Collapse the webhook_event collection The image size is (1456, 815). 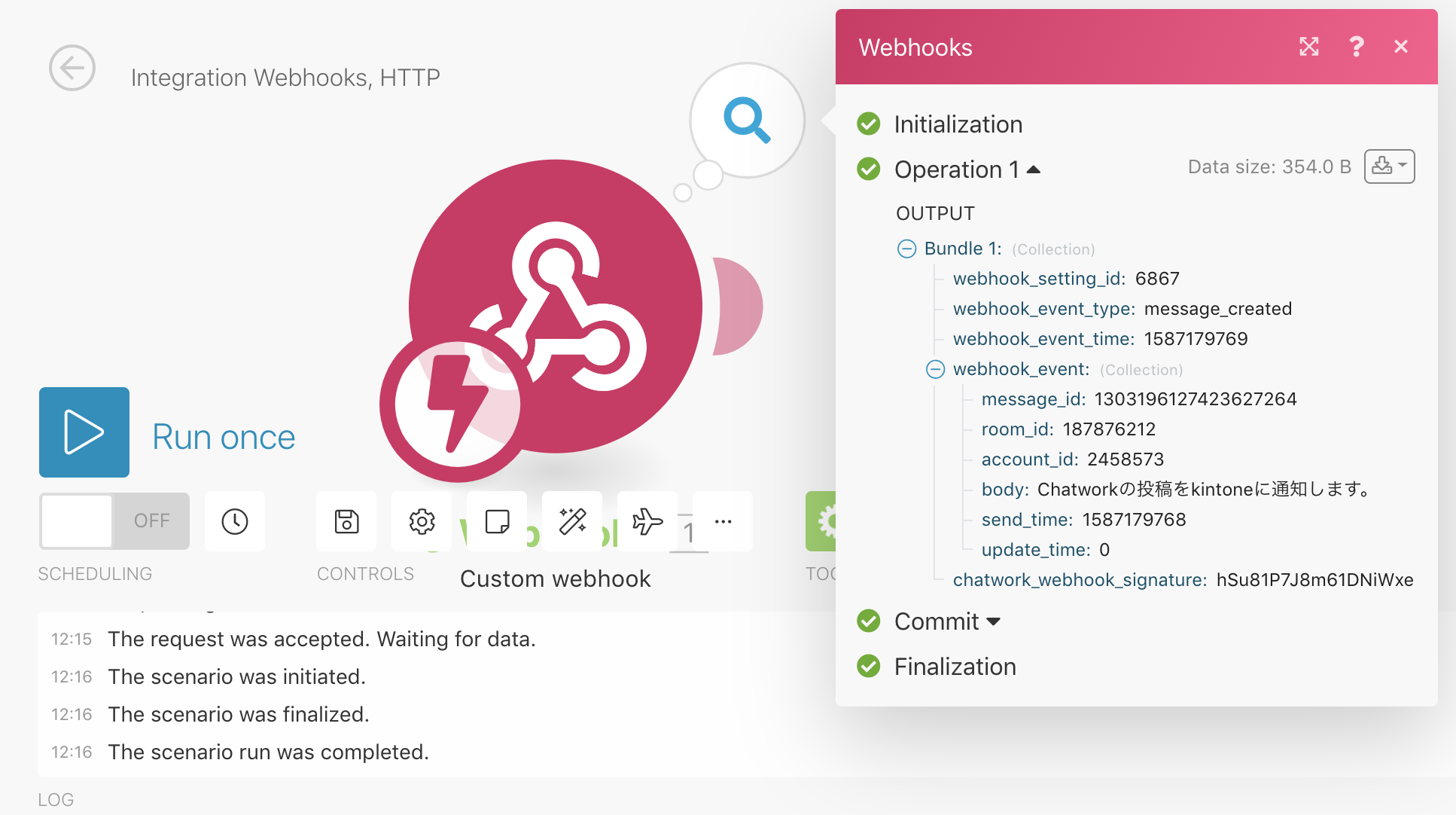click(x=936, y=369)
